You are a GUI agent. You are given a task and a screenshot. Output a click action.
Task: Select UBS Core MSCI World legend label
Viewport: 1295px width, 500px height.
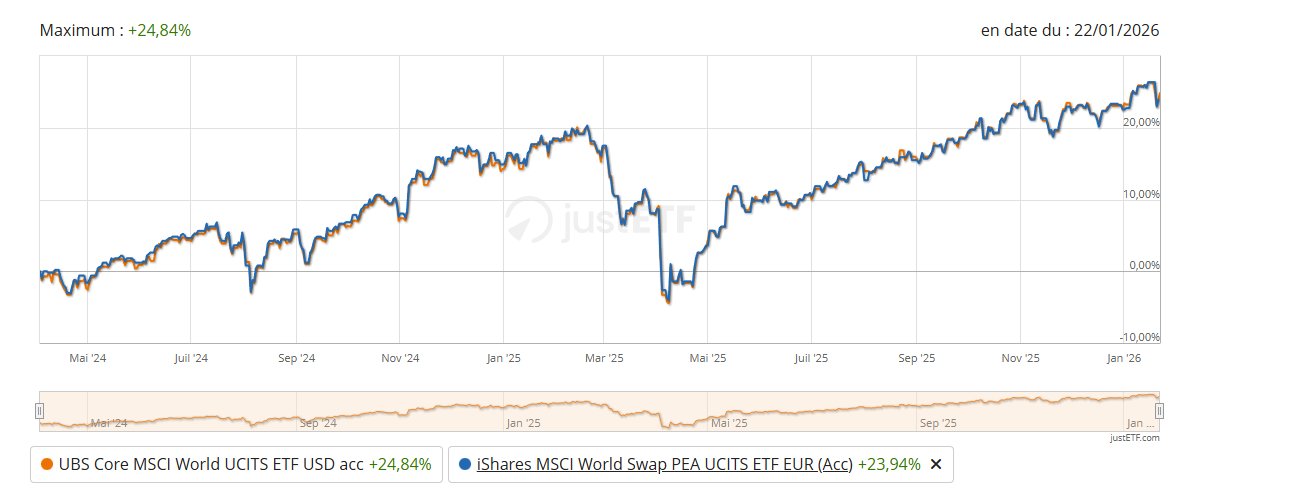211,464
